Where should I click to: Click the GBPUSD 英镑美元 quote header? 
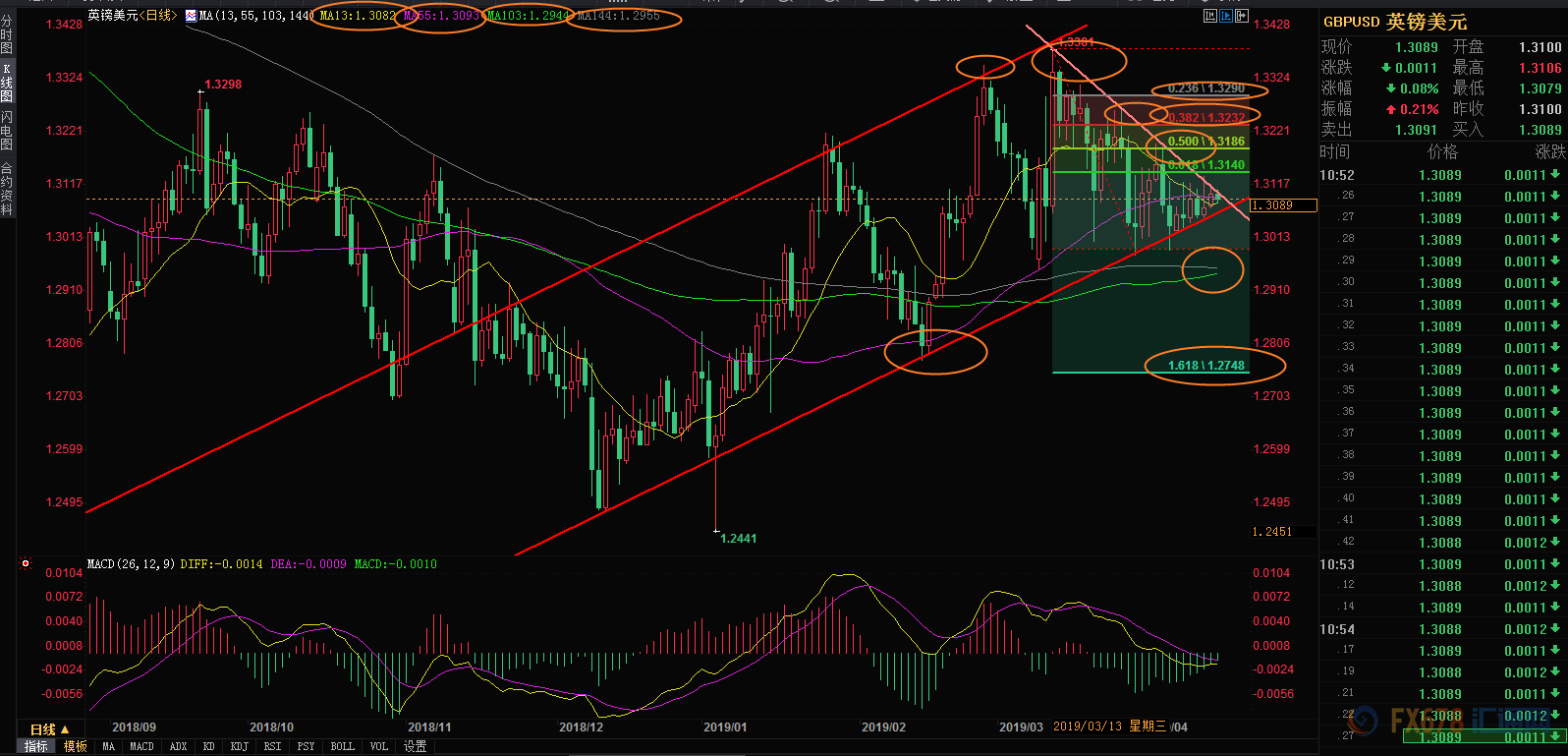click(1395, 22)
